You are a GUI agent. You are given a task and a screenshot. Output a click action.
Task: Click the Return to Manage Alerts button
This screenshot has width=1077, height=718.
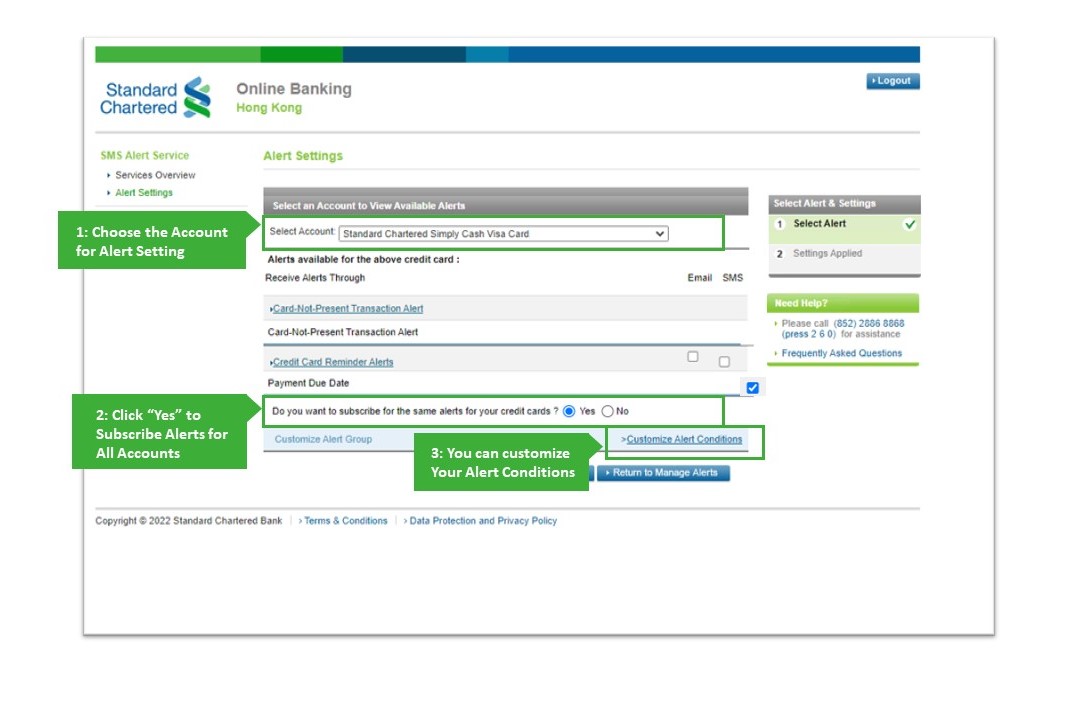[664, 473]
